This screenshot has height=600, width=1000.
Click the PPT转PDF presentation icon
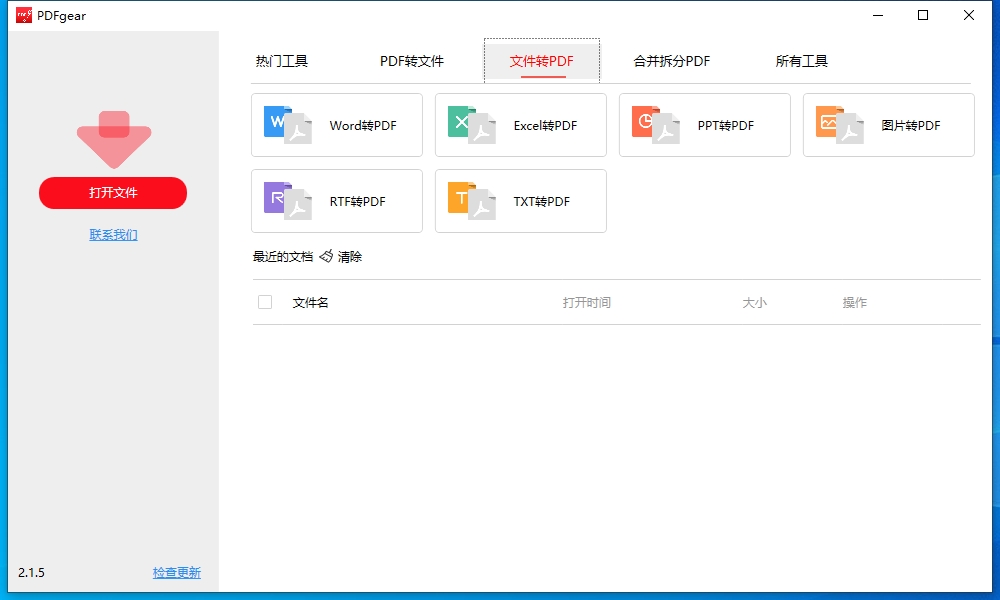(x=656, y=125)
